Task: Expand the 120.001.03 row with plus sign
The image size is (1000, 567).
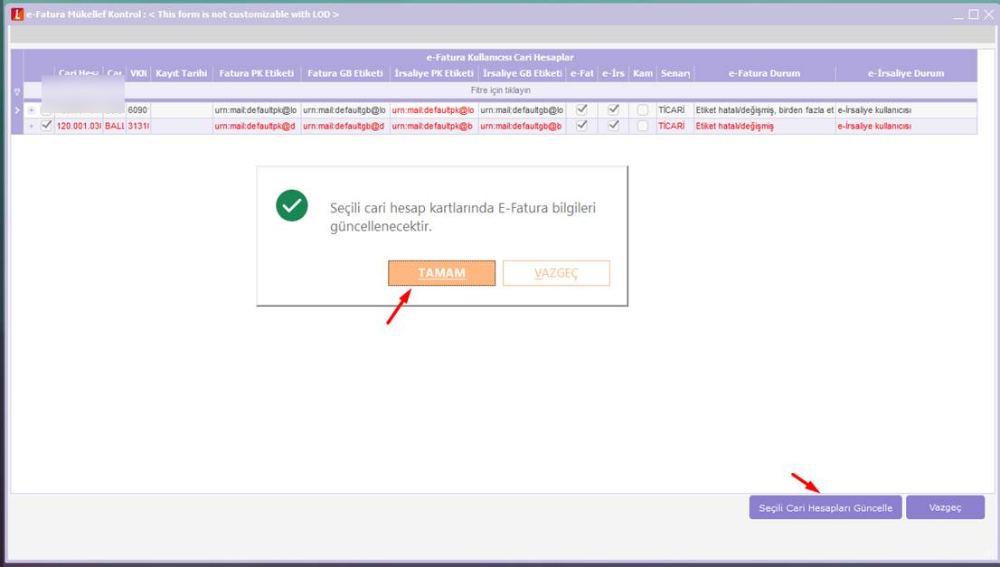Action: pyautogui.click(x=31, y=126)
